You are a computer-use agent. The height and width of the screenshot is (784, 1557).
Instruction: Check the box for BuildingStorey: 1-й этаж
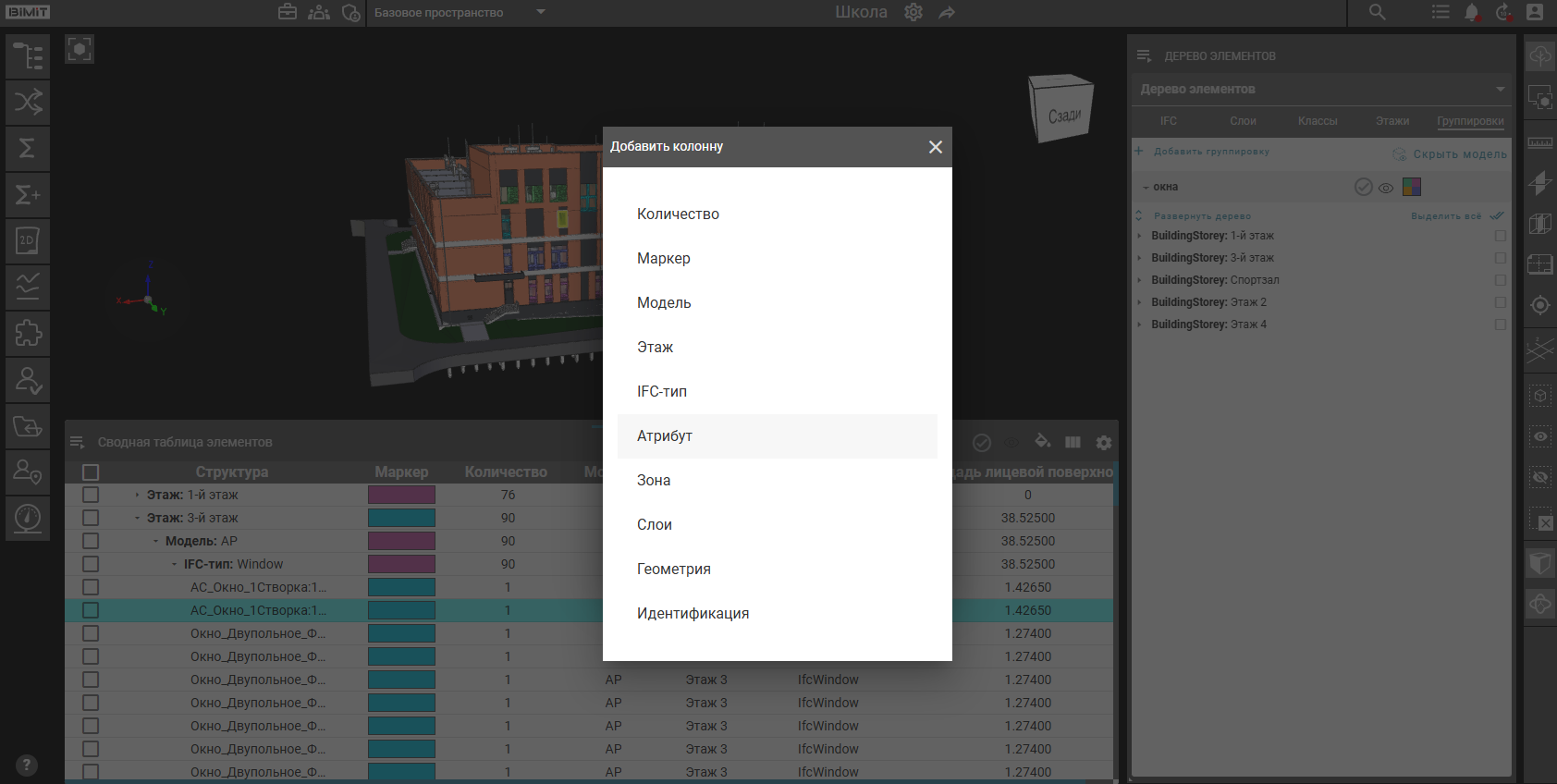tap(1500, 236)
